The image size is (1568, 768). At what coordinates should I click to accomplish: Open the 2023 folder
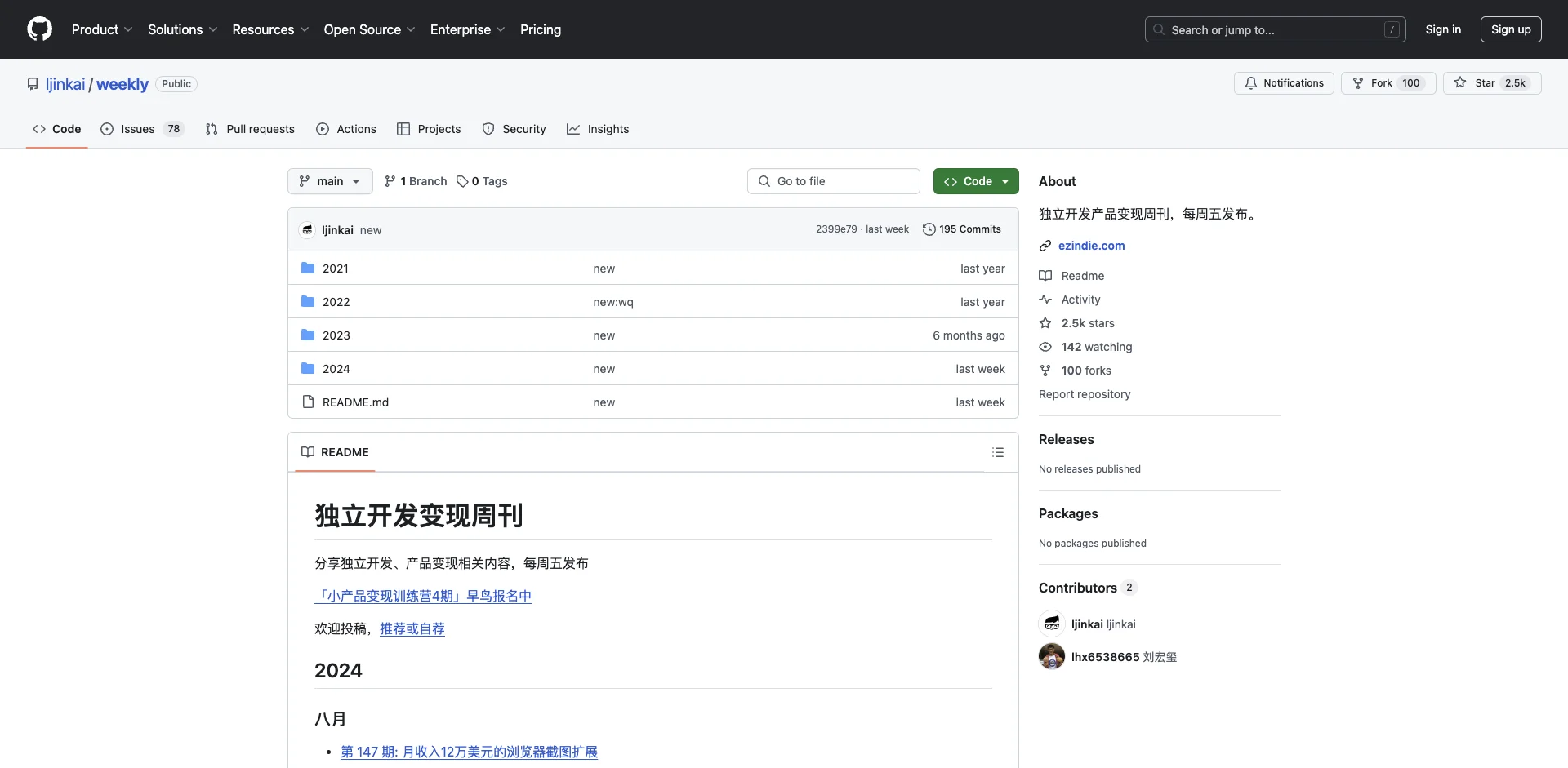(336, 335)
